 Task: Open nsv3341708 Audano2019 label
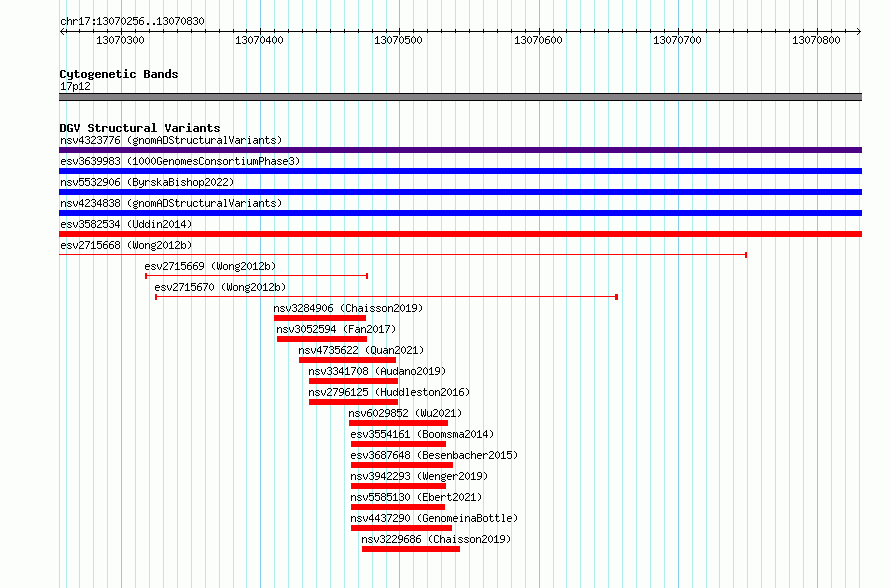tap(377, 371)
